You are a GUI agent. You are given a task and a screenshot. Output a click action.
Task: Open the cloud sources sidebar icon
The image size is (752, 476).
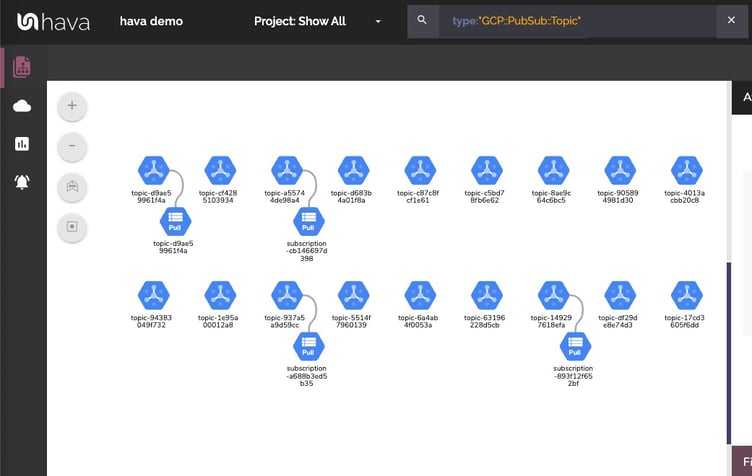pos(22,106)
